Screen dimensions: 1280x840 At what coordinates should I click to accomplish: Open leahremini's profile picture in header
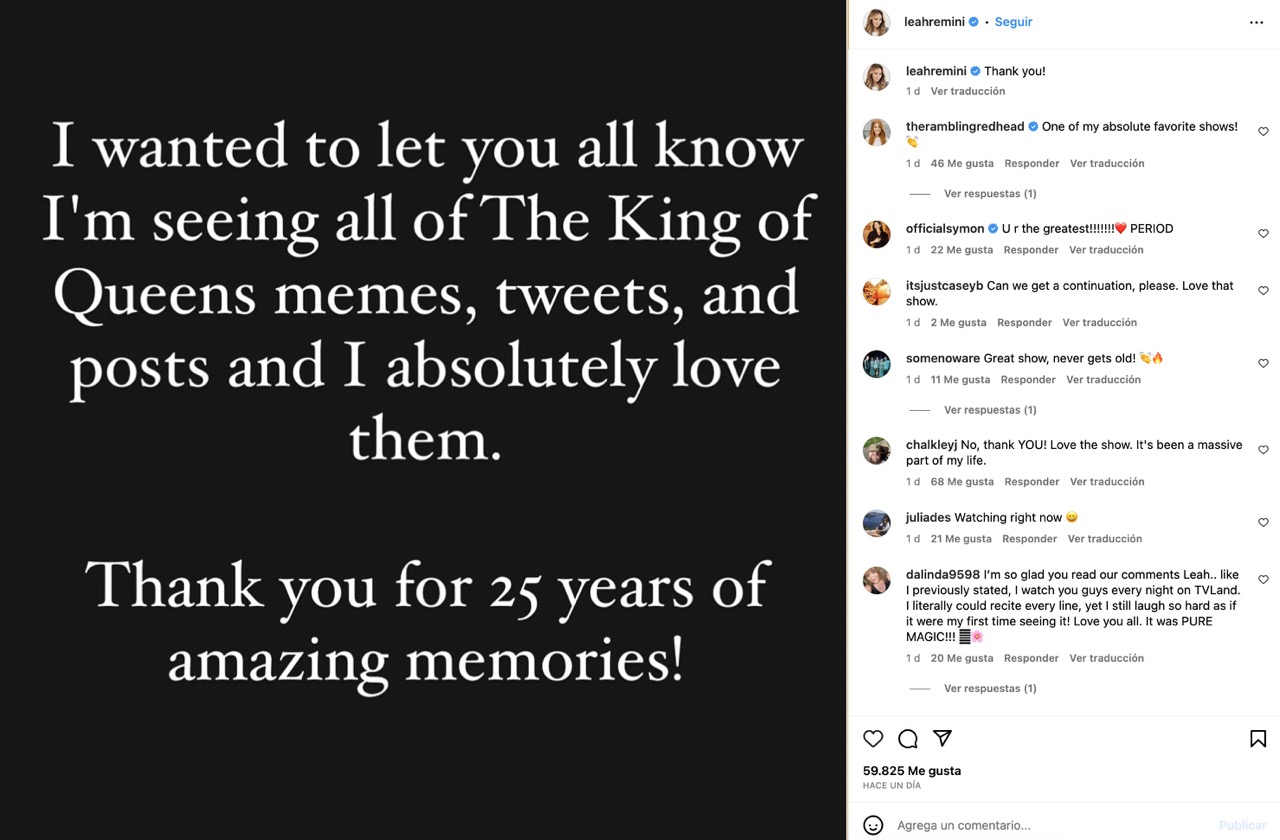[x=877, y=22]
